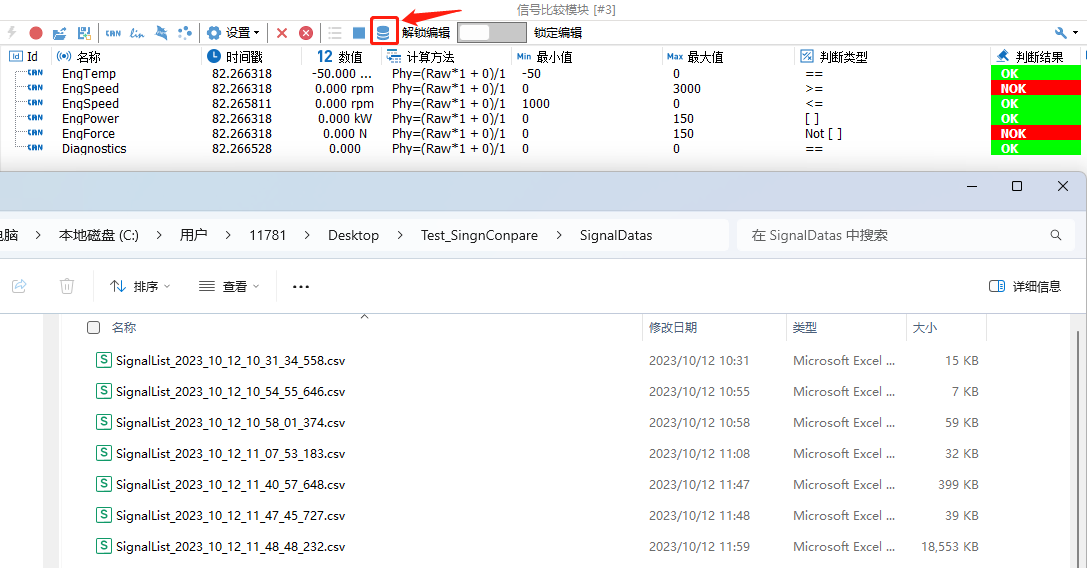Sort files by 类型 column
The image size is (1087, 568).
(805, 327)
